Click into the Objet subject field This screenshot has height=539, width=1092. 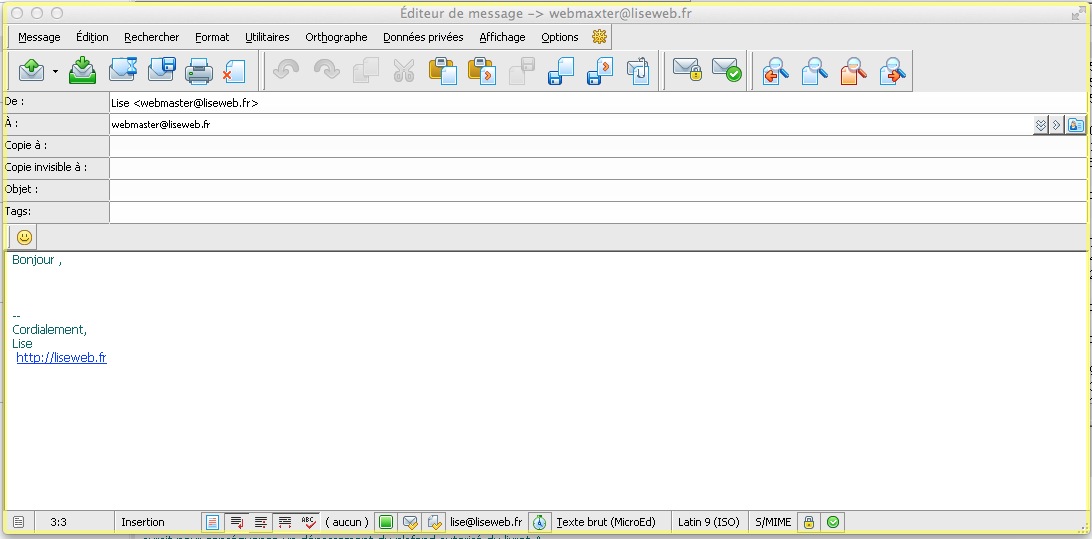[x=597, y=190]
